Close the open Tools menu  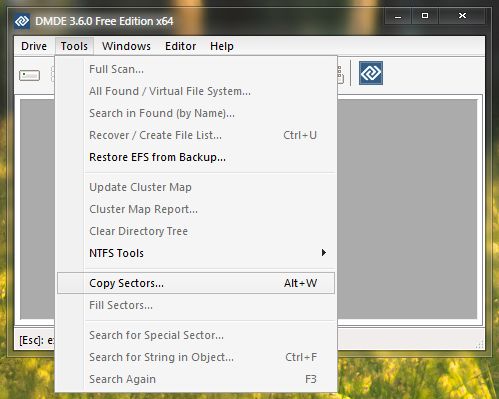(x=74, y=46)
